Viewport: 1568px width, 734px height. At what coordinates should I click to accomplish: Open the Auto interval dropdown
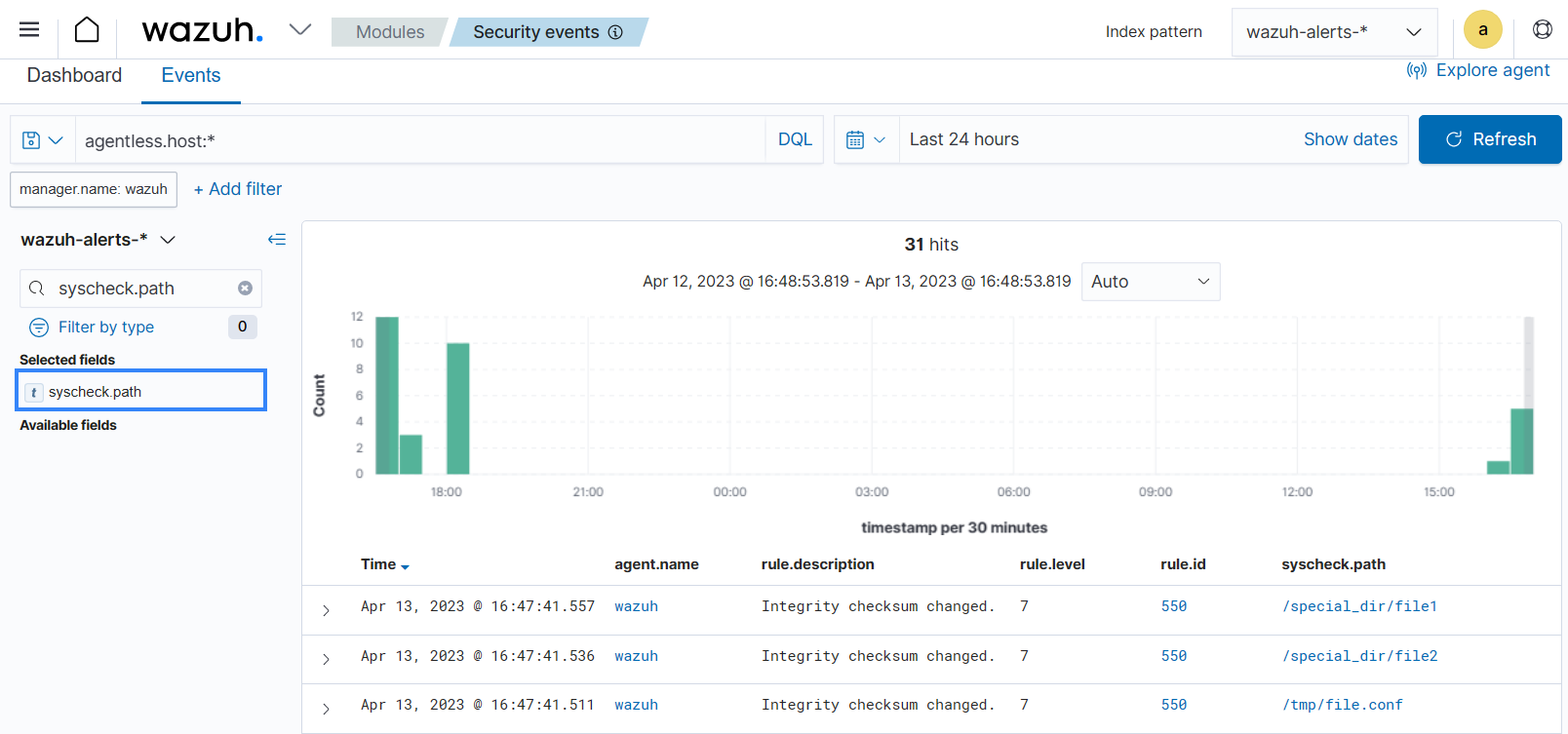1151,282
